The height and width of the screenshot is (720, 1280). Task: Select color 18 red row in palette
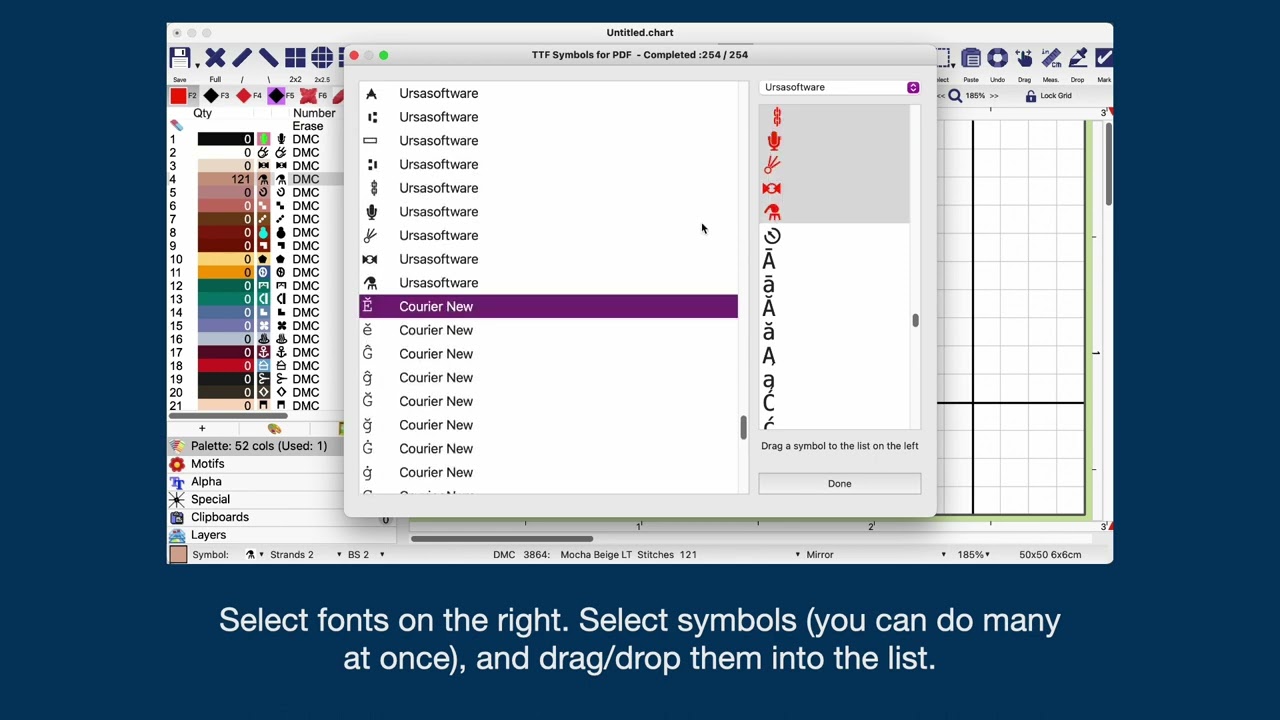click(256, 366)
